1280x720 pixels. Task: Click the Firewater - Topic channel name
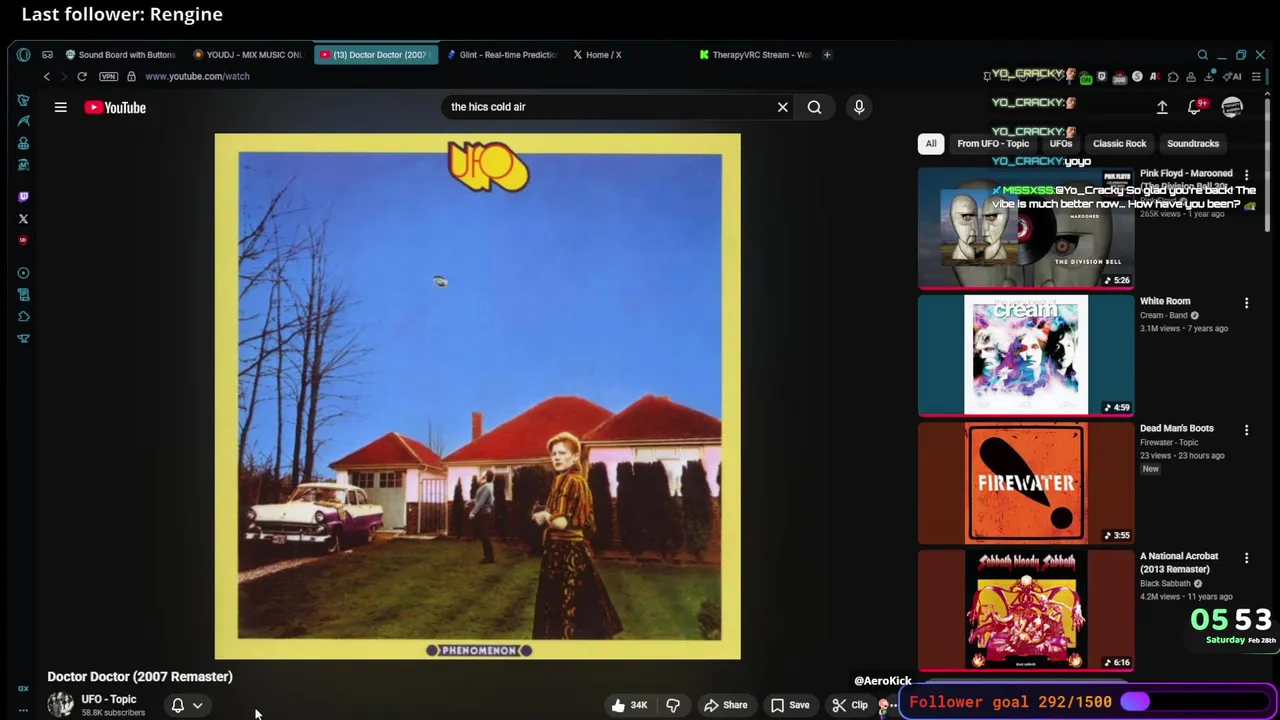(1169, 442)
